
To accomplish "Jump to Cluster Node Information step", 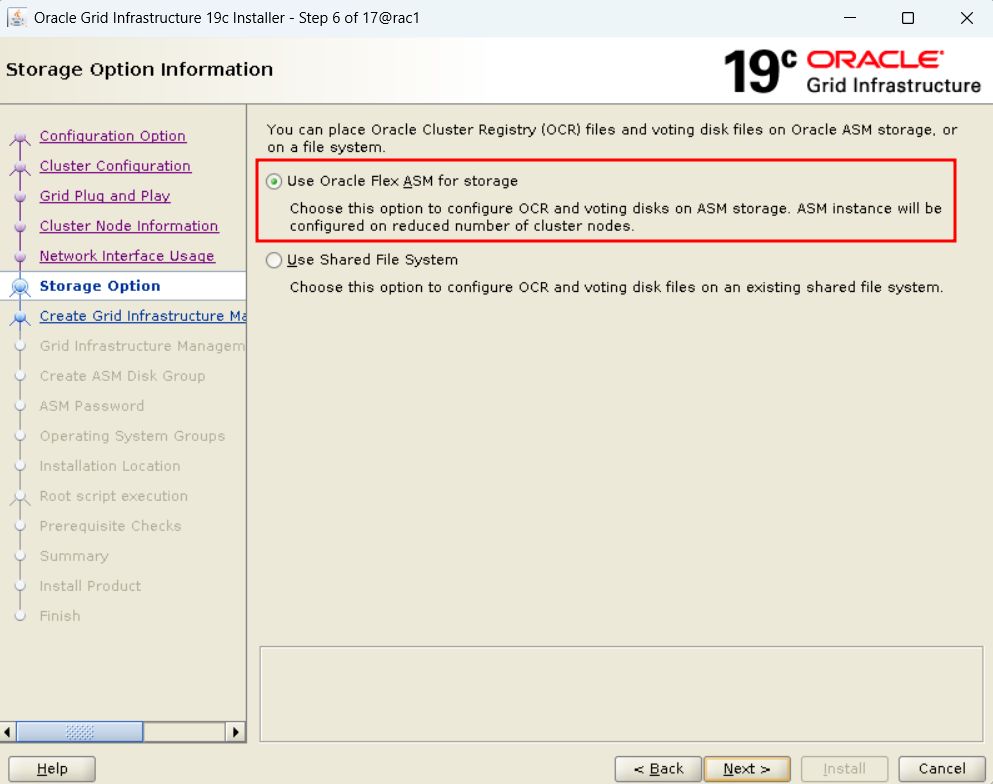I will (129, 226).
